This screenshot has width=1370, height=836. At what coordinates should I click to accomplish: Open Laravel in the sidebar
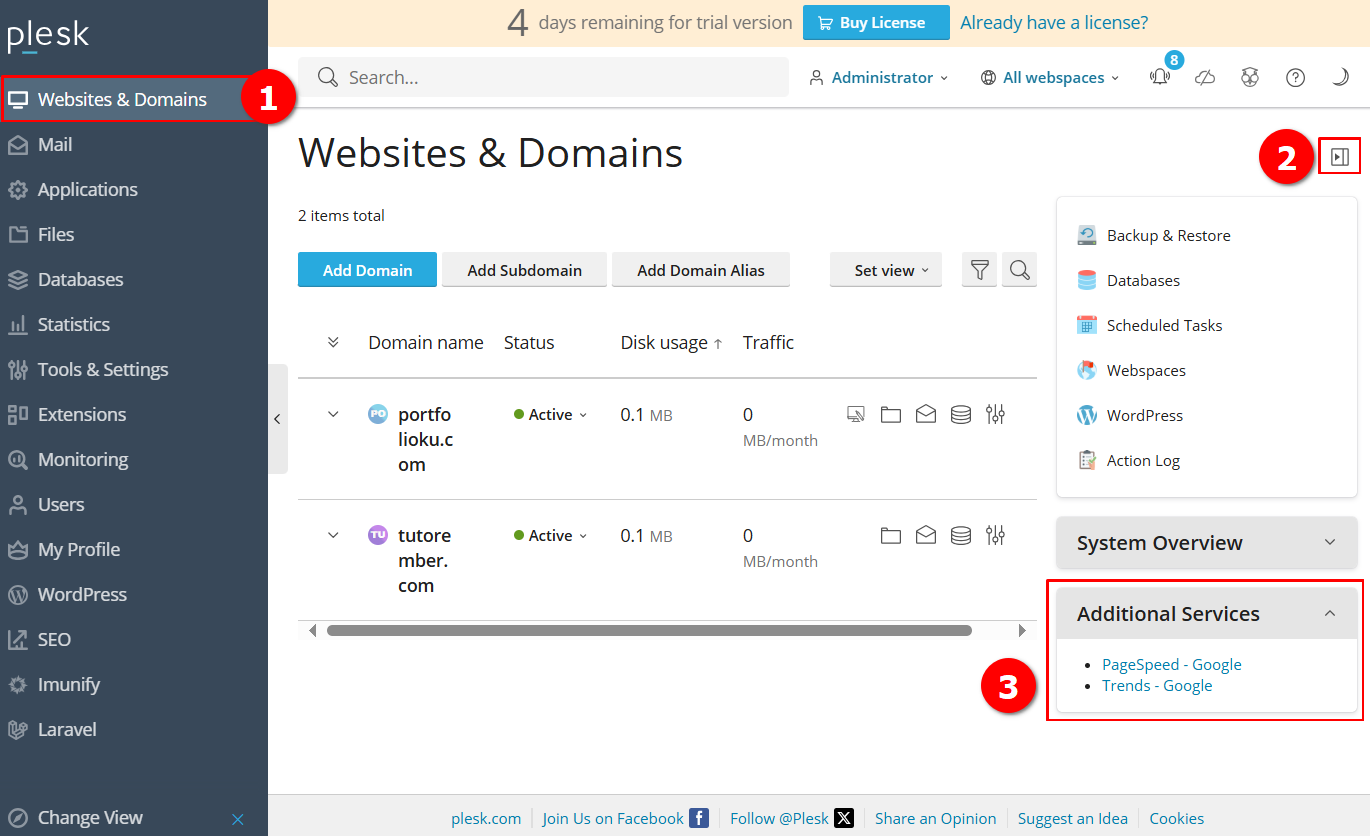(134, 729)
